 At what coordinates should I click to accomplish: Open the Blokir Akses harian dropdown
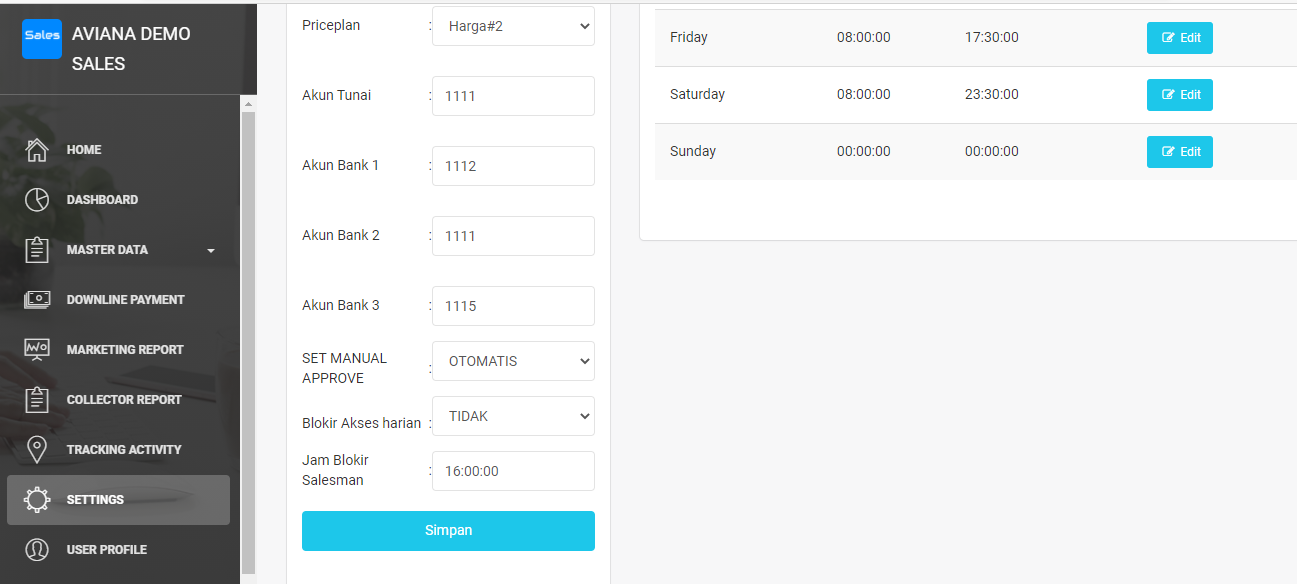click(513, 416)
